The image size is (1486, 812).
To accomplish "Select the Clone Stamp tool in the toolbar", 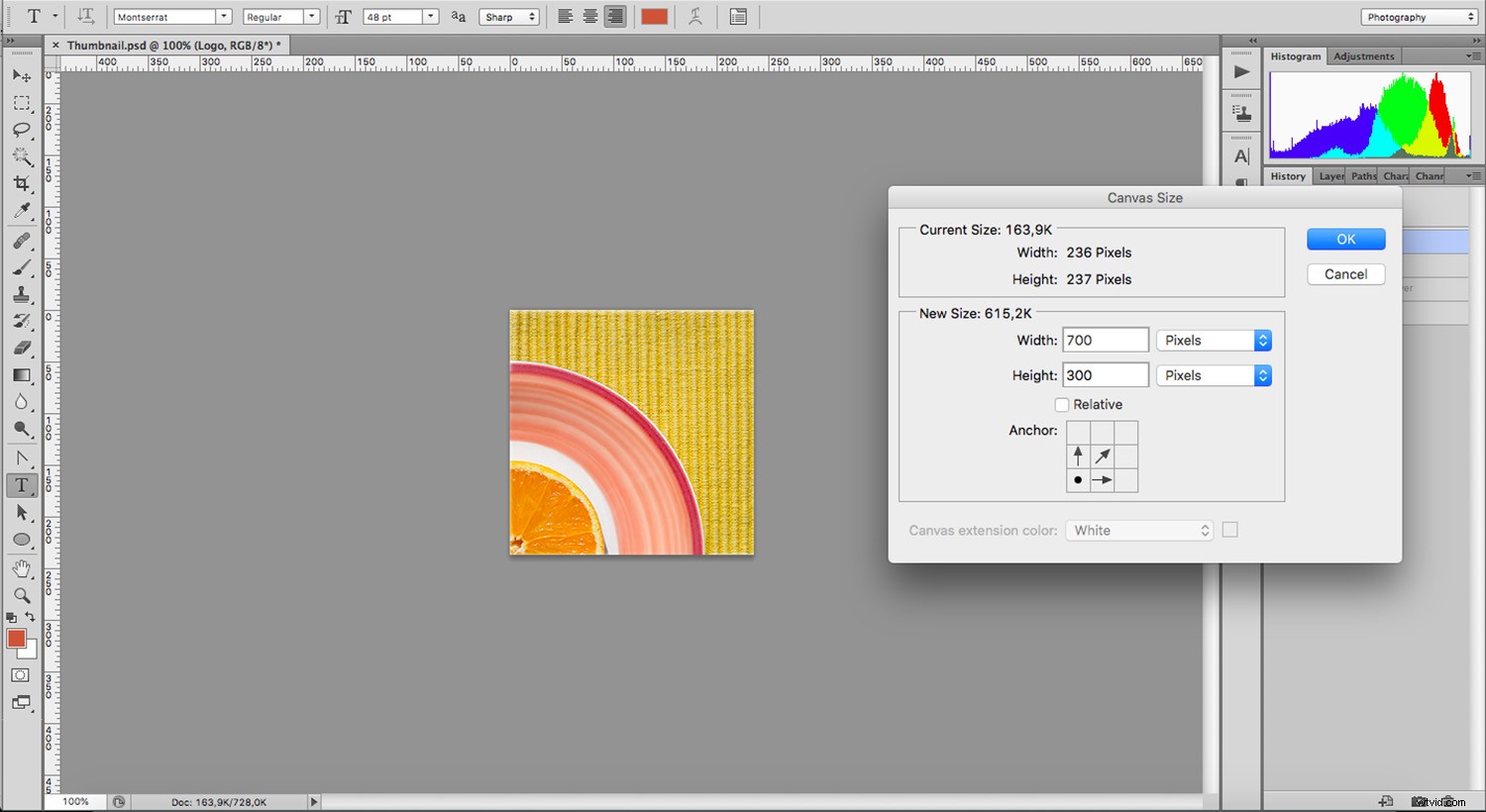I will [x=22, y=294].
